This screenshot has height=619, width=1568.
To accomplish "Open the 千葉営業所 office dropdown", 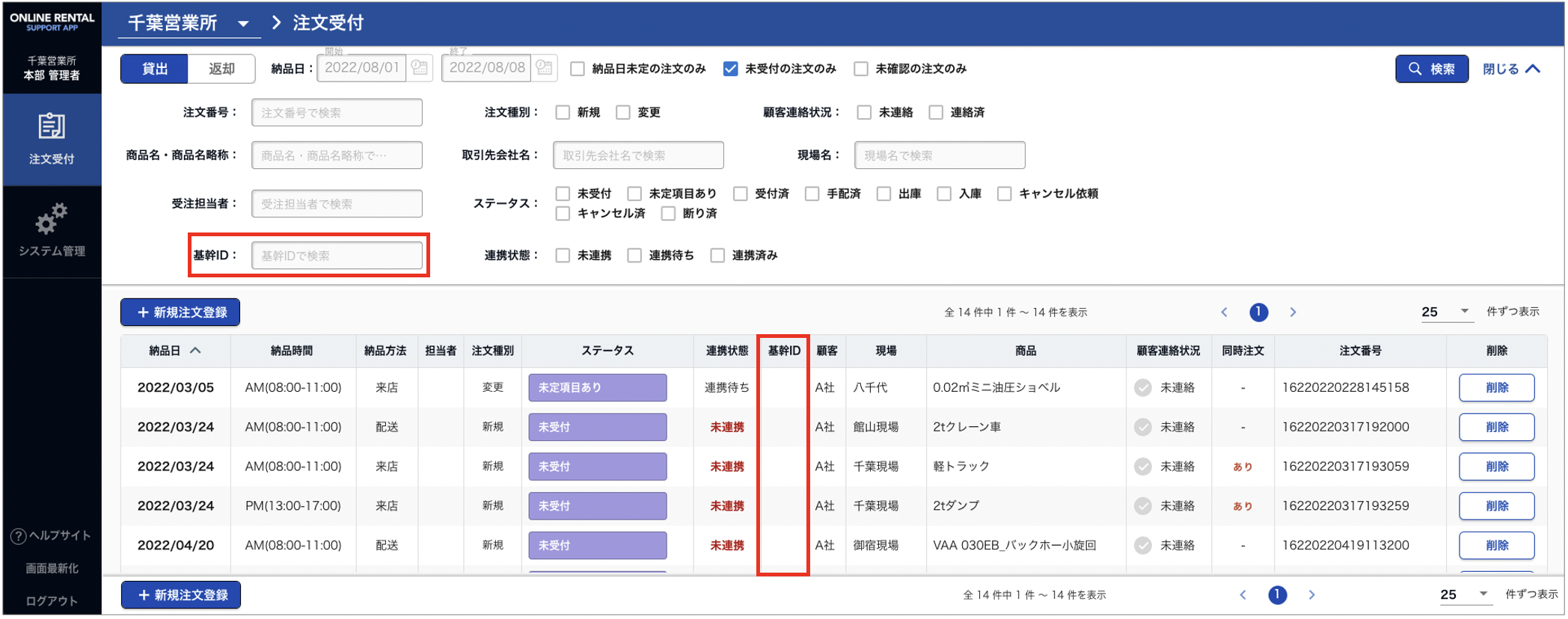I will (243, 24).
